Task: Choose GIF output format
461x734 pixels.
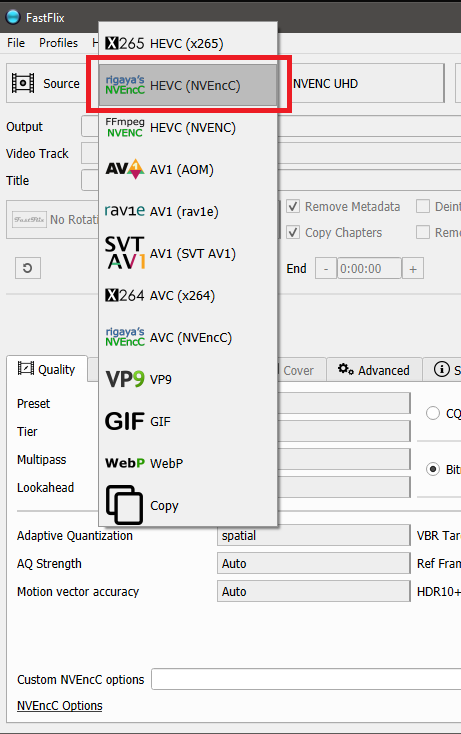Action: pos(188,421)
